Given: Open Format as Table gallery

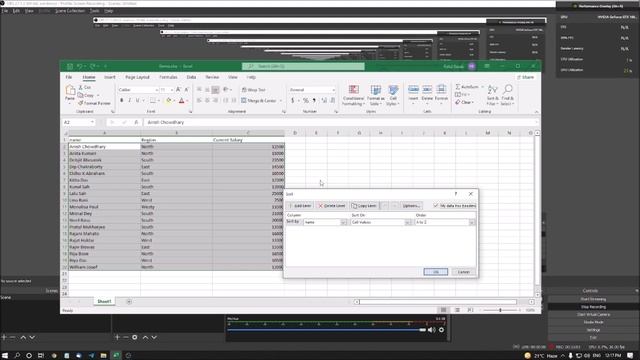Looking at the screenshot, I should pos(376,95).
